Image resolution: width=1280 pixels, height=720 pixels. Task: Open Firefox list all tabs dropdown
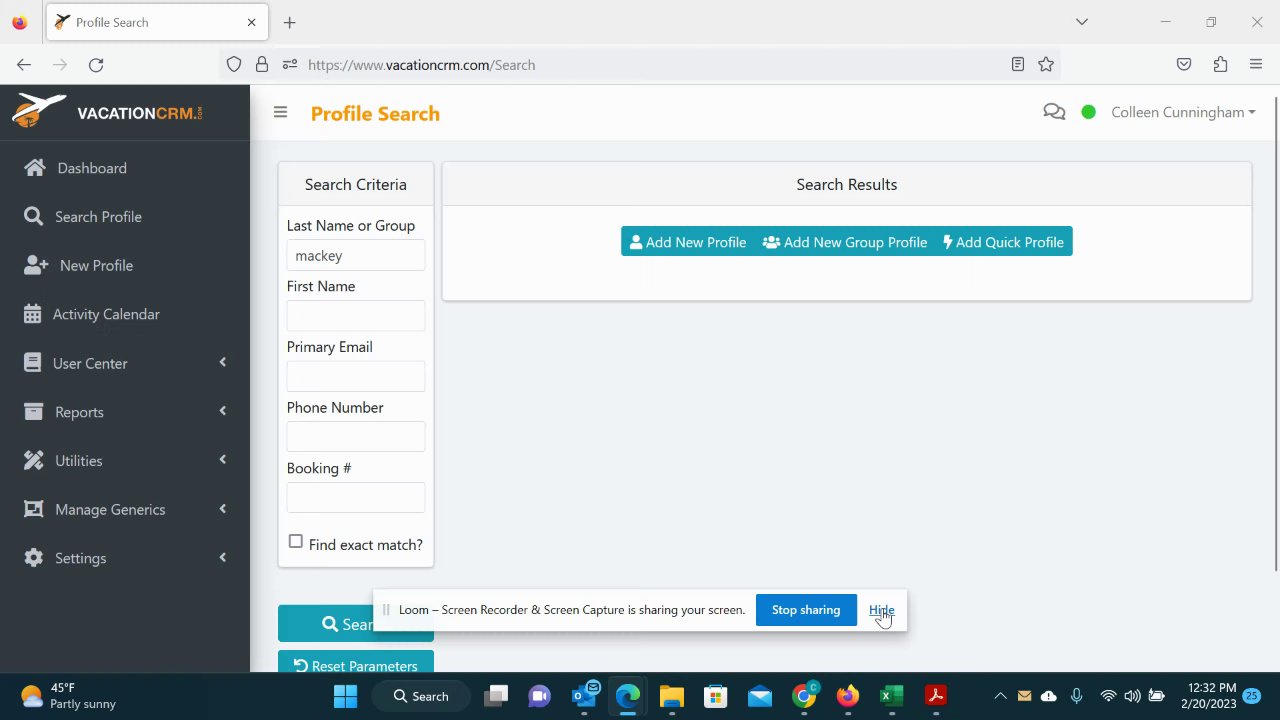1081,22
